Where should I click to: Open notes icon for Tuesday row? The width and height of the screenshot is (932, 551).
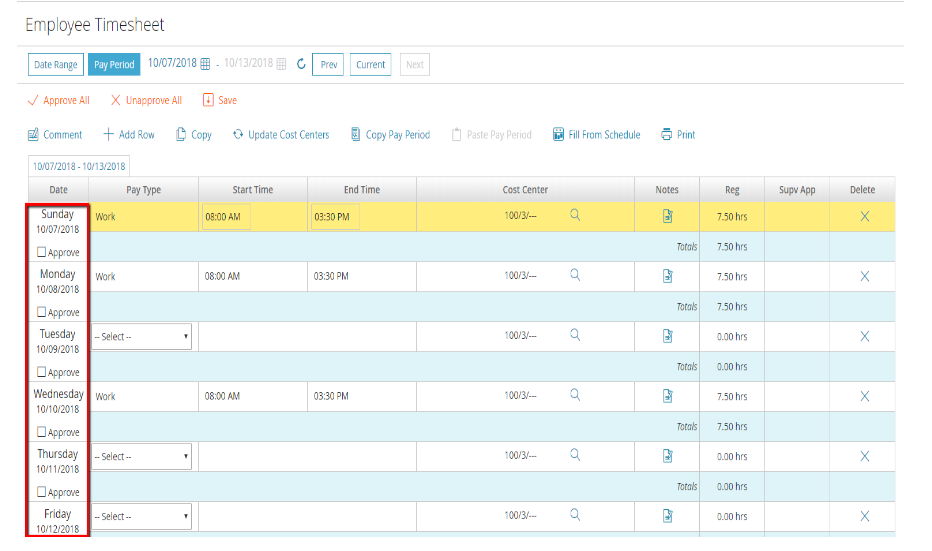point(667,336)
